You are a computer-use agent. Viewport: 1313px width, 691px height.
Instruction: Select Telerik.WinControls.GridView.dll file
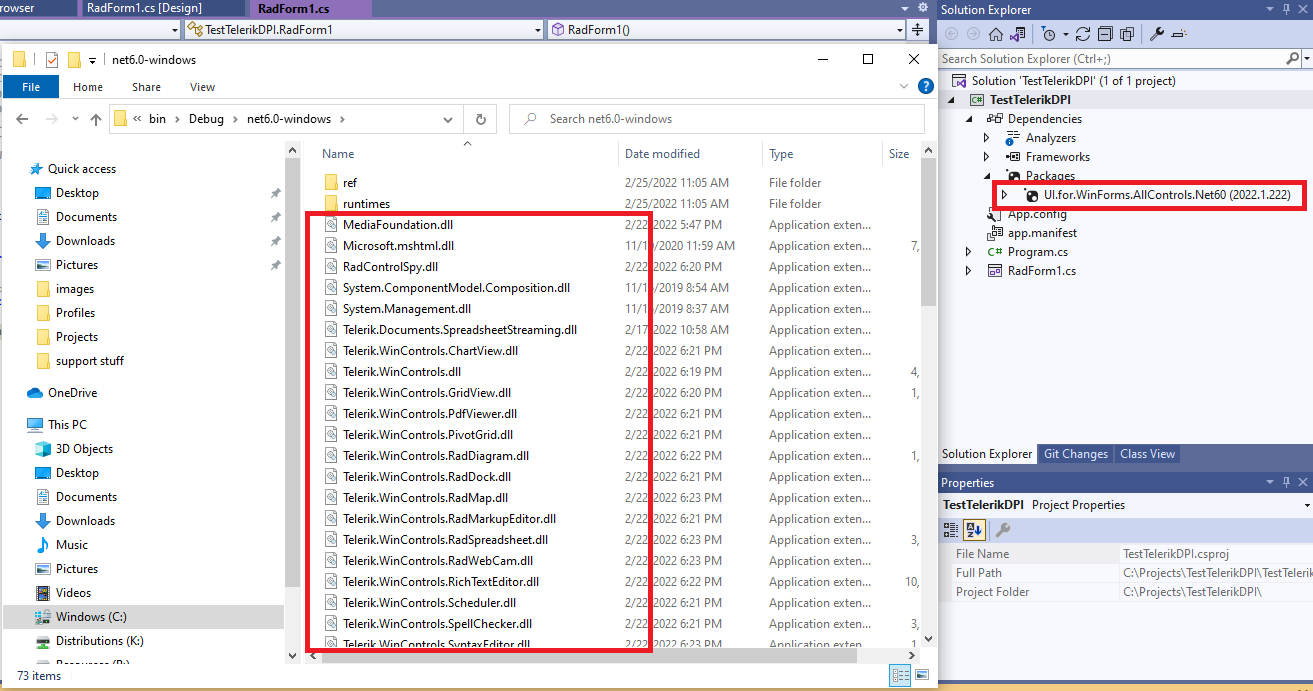[426, 393]
